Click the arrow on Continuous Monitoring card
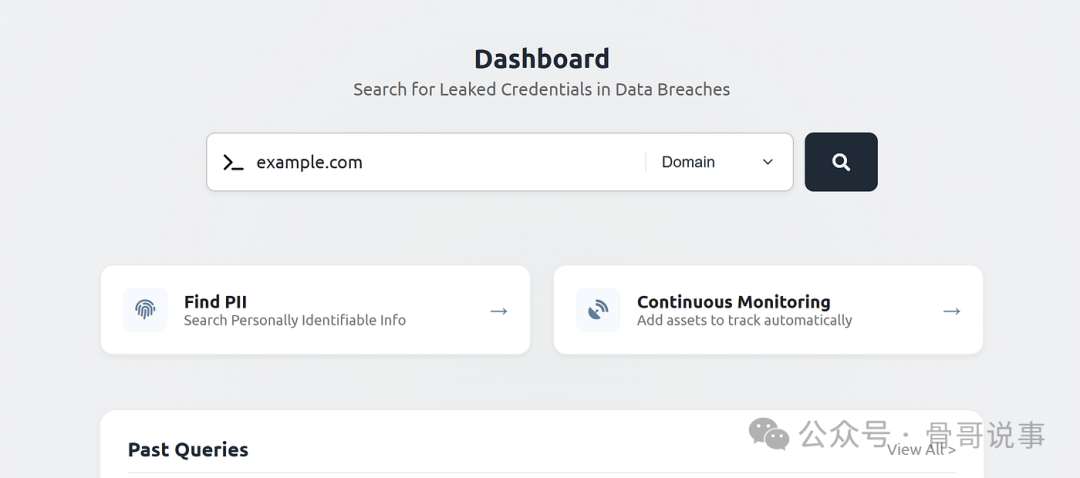The image size is (1080, 478). pyautogui.click(x=952, y=311)
